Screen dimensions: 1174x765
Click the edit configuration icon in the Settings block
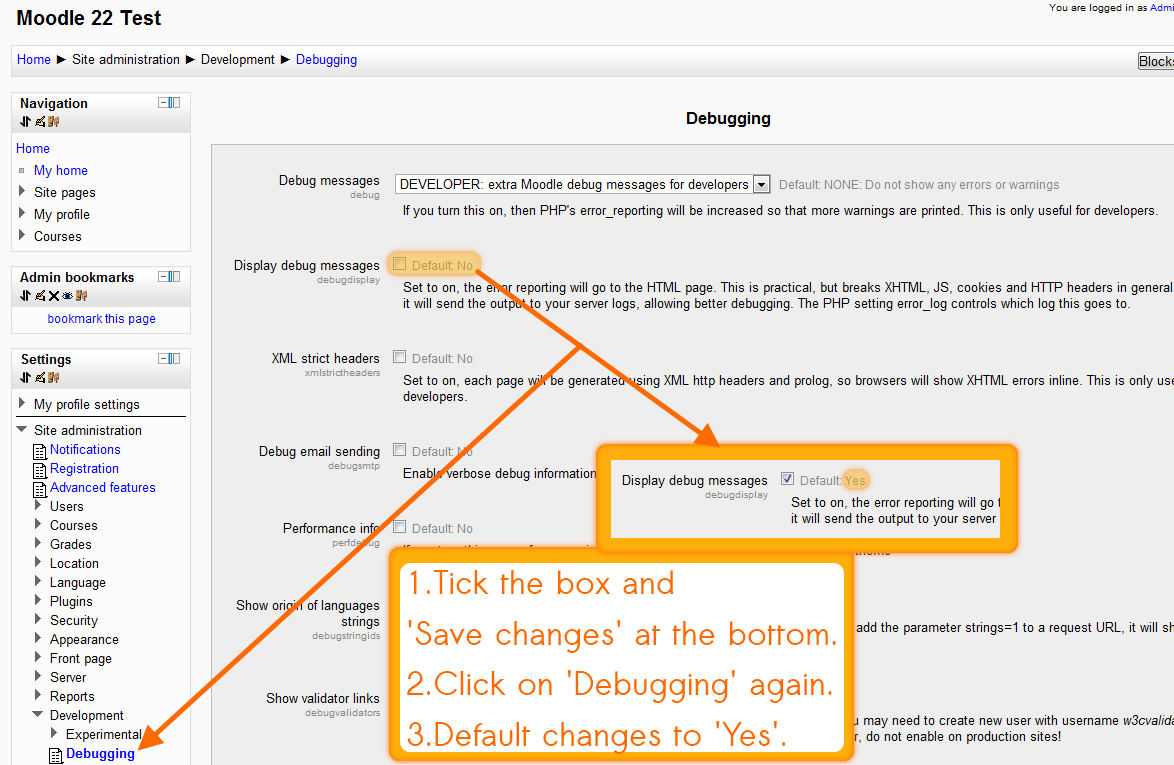tap(40, 377)
